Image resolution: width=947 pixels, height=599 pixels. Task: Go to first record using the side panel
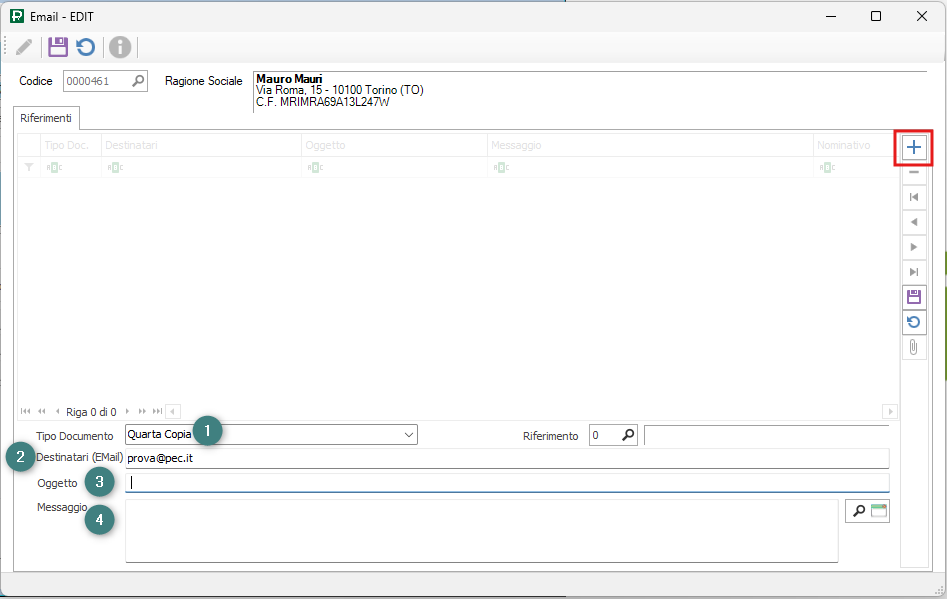[913, 198]
